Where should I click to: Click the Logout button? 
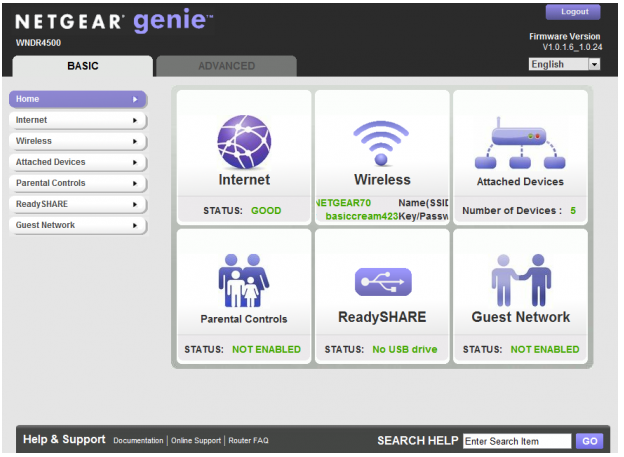tap(573, 12)
